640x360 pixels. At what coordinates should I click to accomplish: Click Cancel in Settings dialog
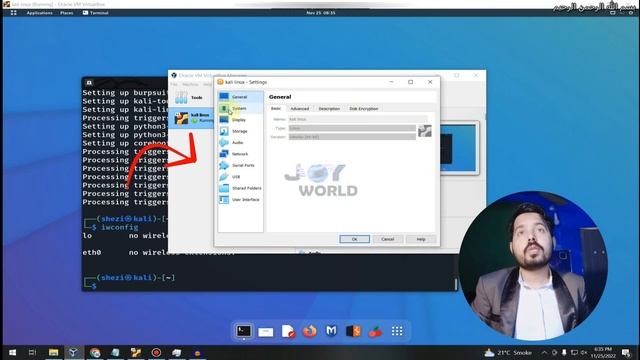(388, 239)
